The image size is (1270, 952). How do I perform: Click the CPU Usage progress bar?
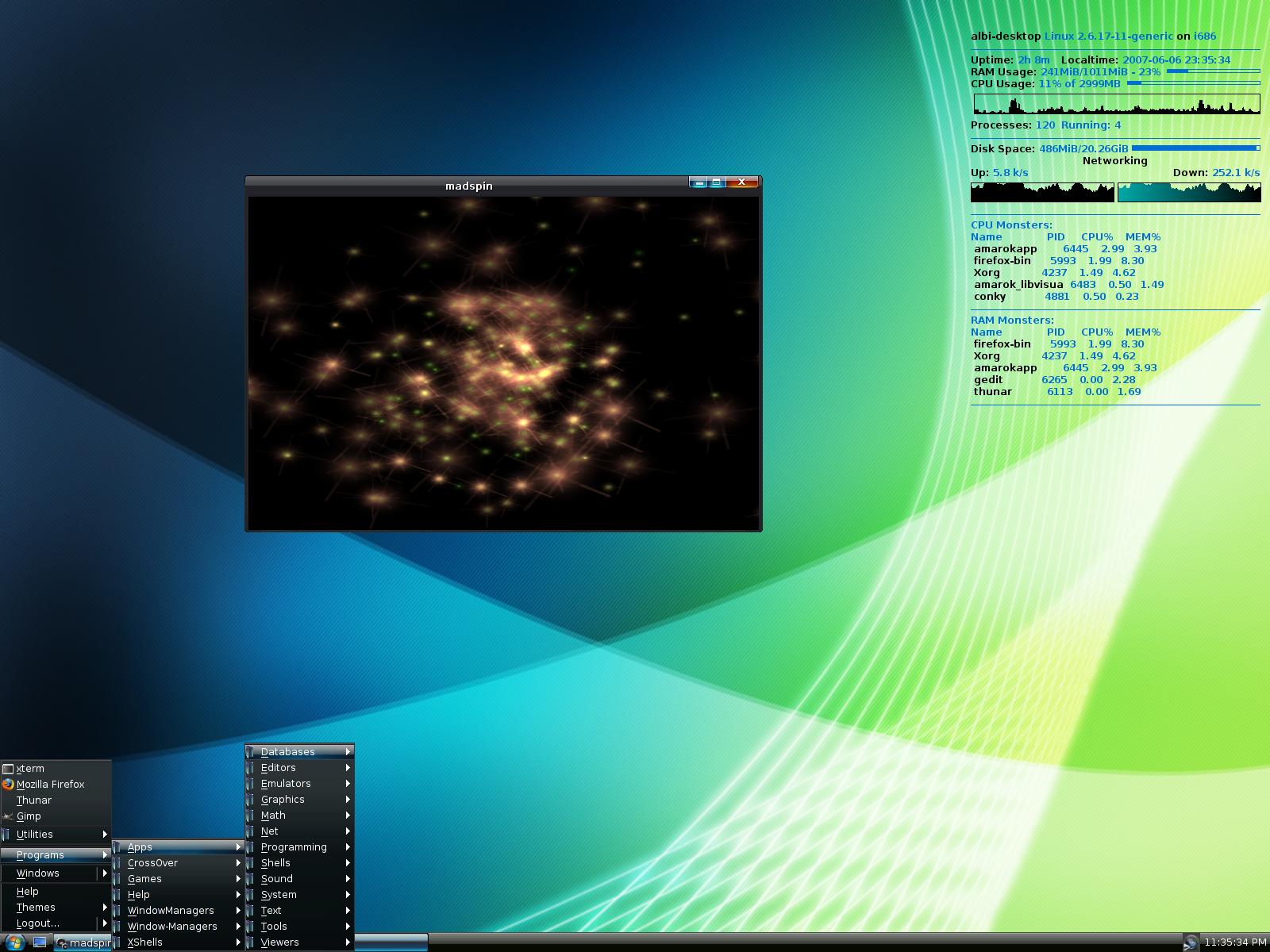(x=1193, y=83)
